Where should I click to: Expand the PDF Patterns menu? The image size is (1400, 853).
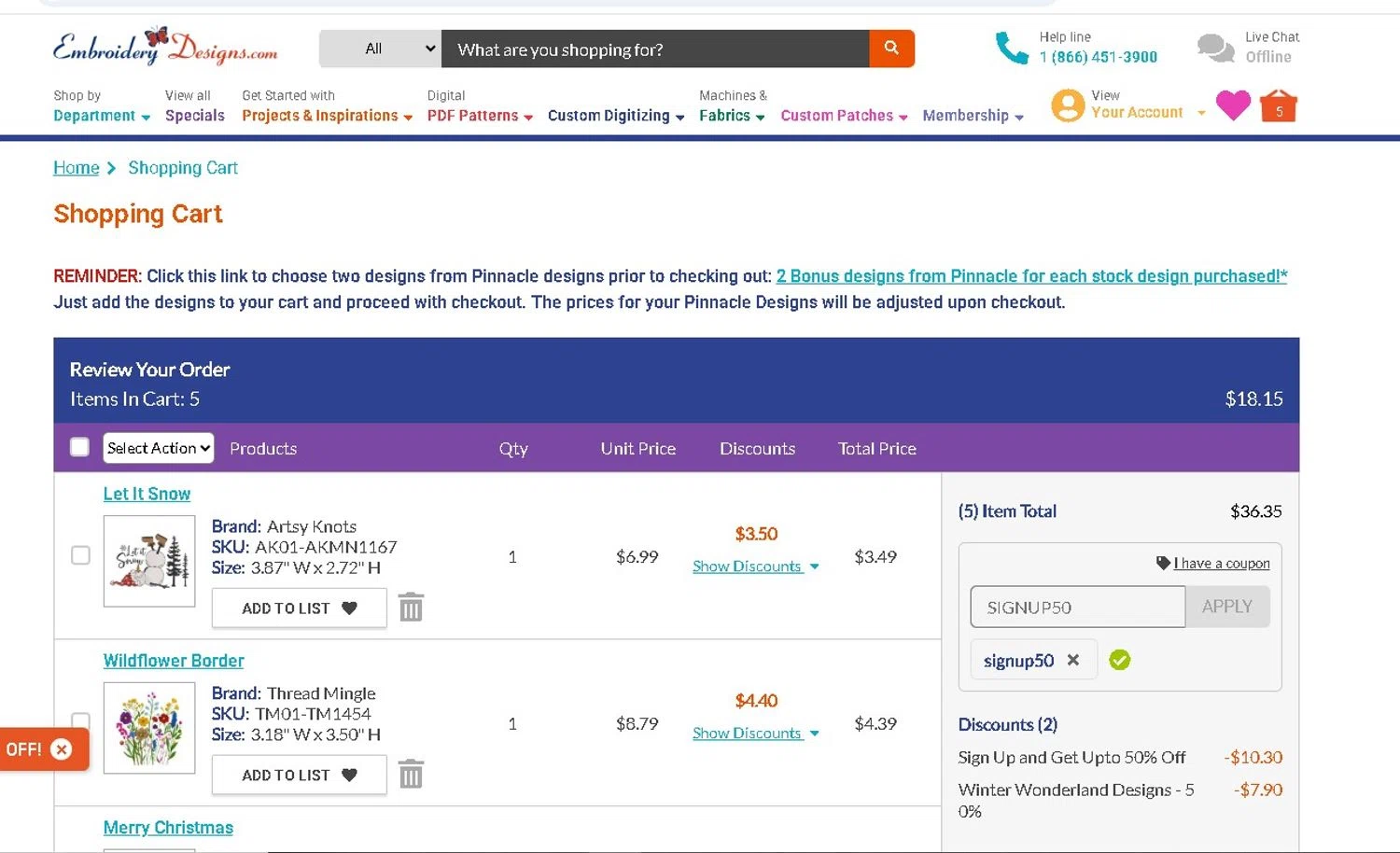pos(480,106)
